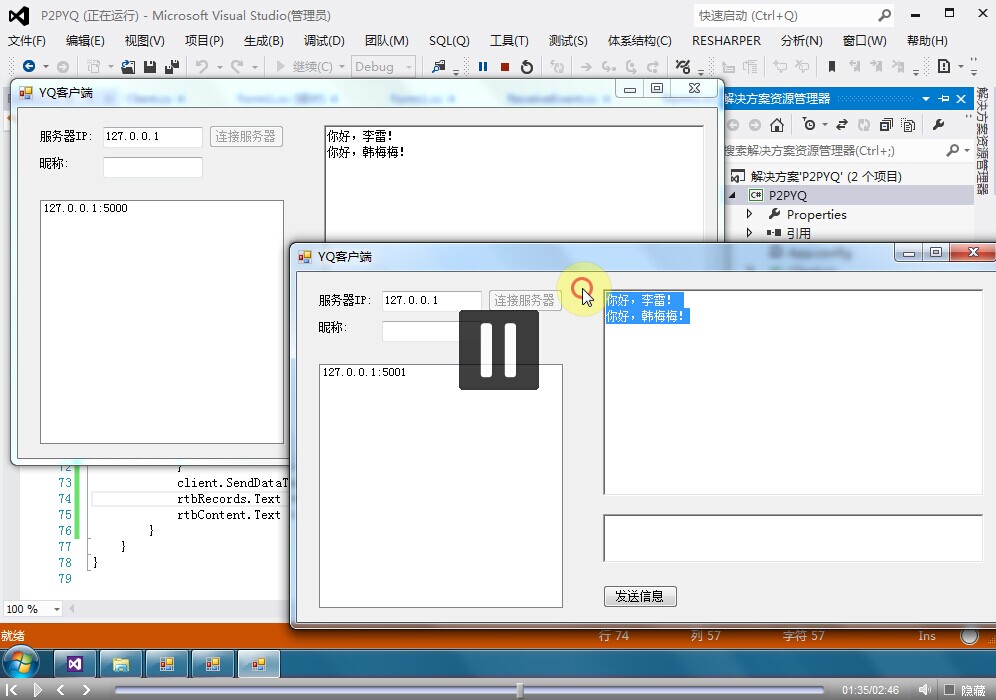Click the 昵称 input field in front window
This screenshot has width=996, height=700.
click(x=420, y=331)
